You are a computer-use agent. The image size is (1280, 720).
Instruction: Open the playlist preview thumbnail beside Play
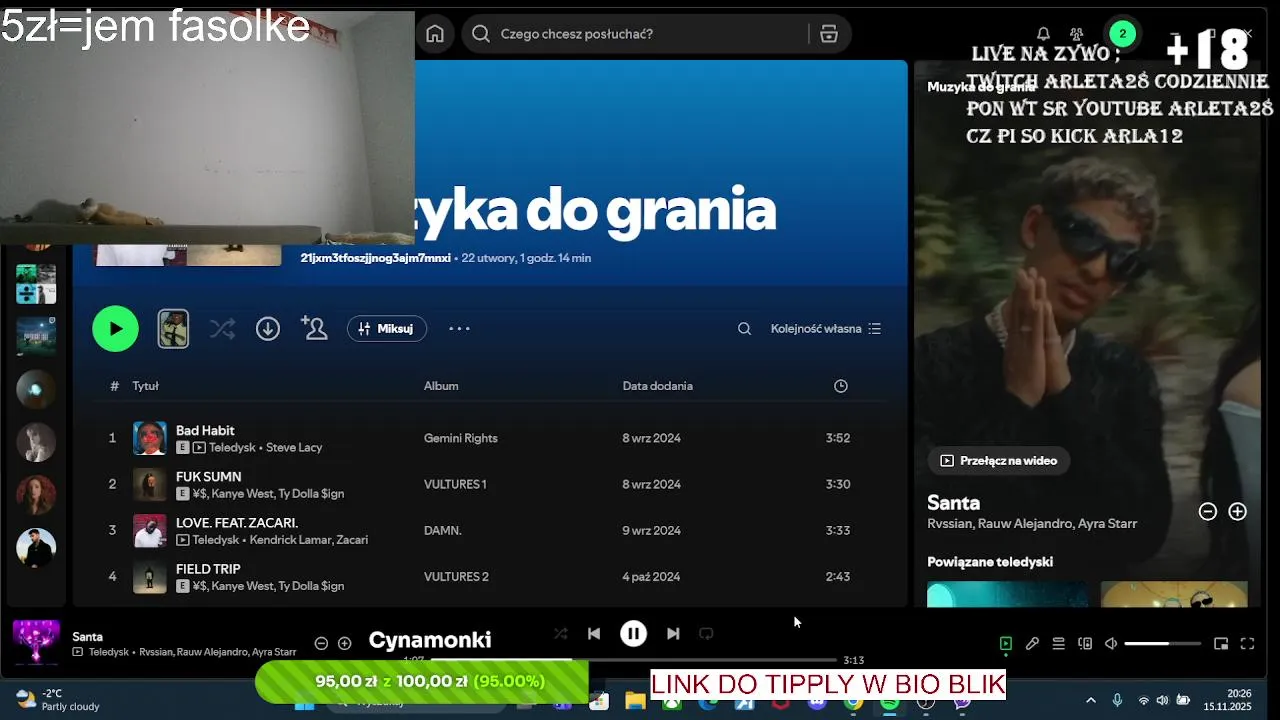173,328
